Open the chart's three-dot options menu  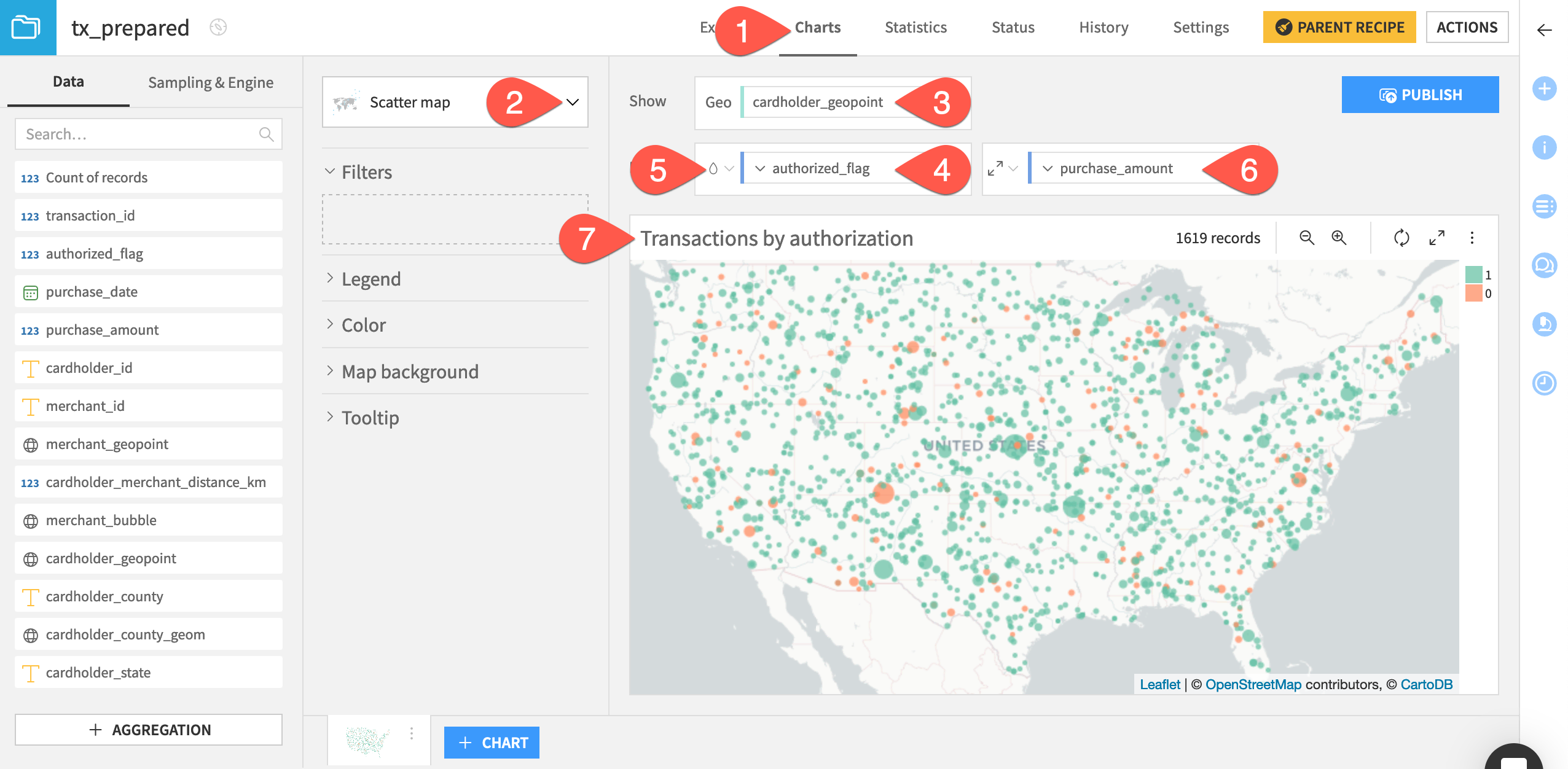click(x=1472, y=238)
